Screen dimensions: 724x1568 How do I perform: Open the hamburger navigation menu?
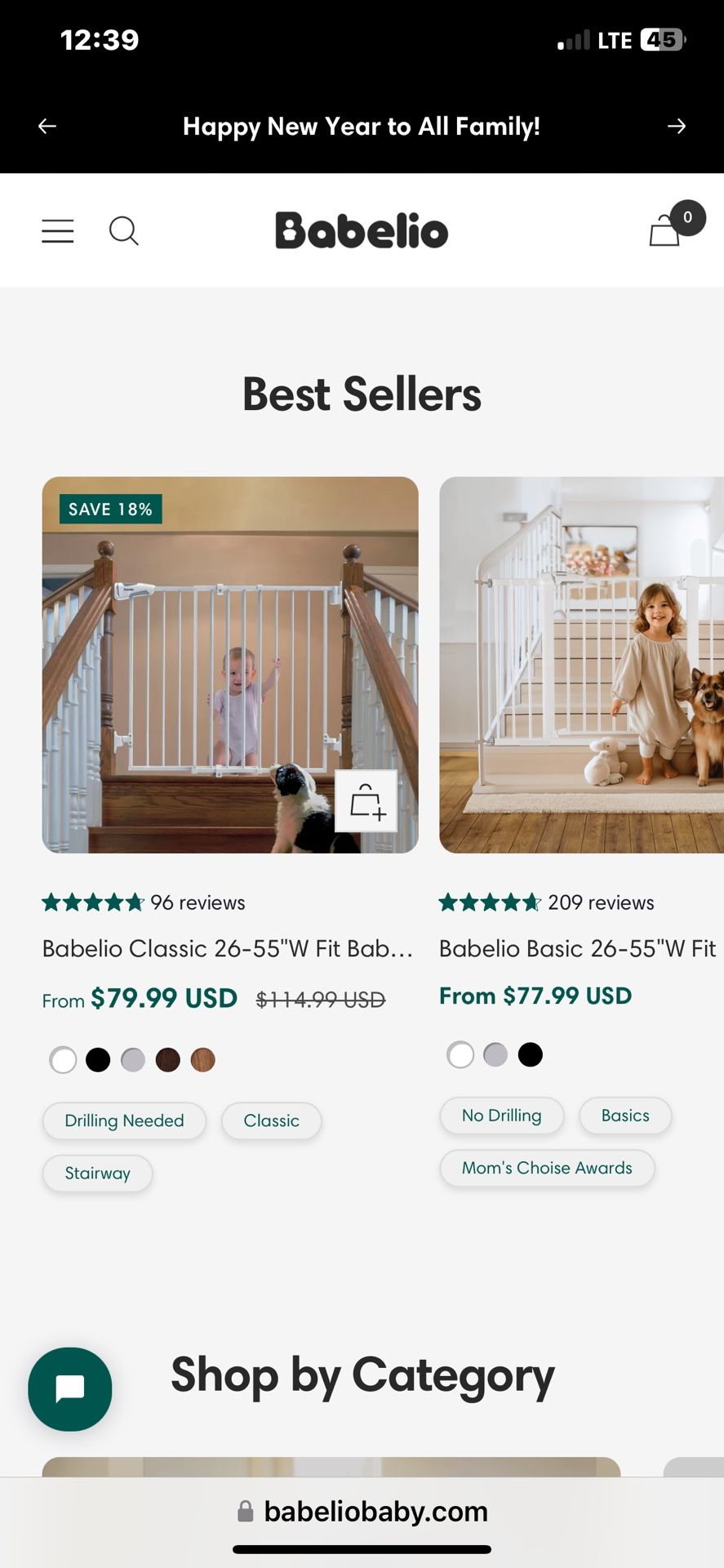coord(58,231)
